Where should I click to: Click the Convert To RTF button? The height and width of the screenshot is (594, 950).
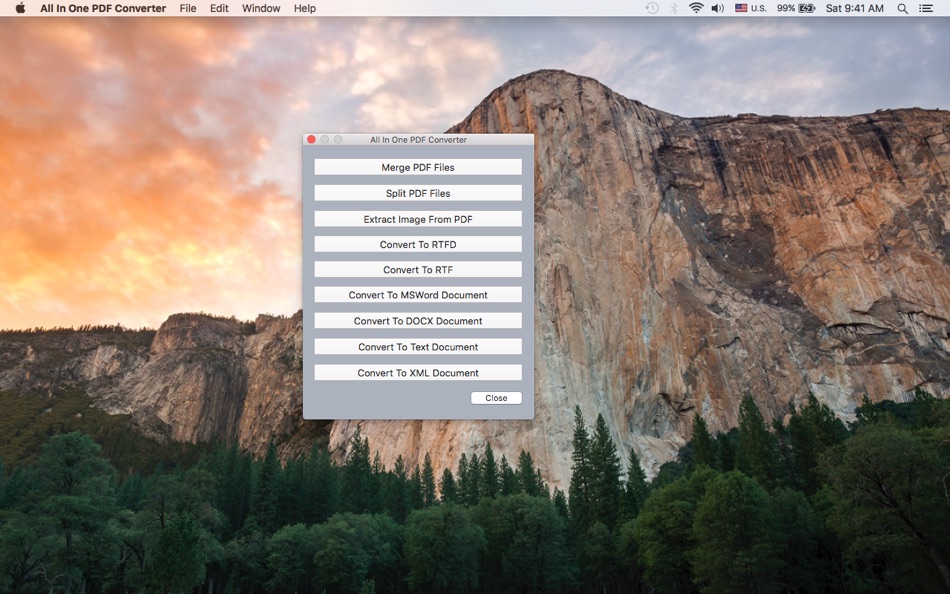point(418,270)
